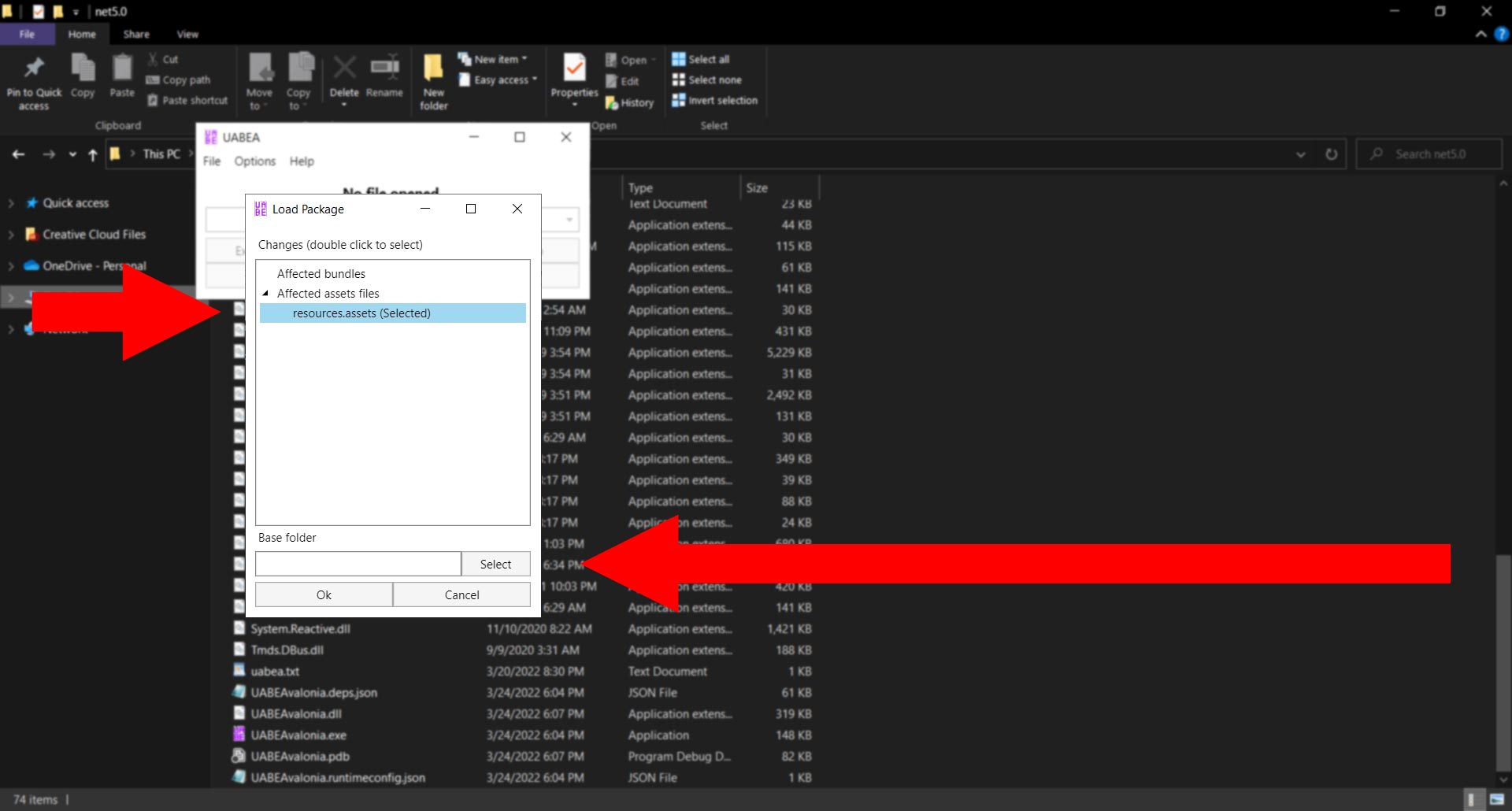Viewport: 1512px width, 811px height.
Task: Open recent locations dropdown arrow
Action: [72, 154]
